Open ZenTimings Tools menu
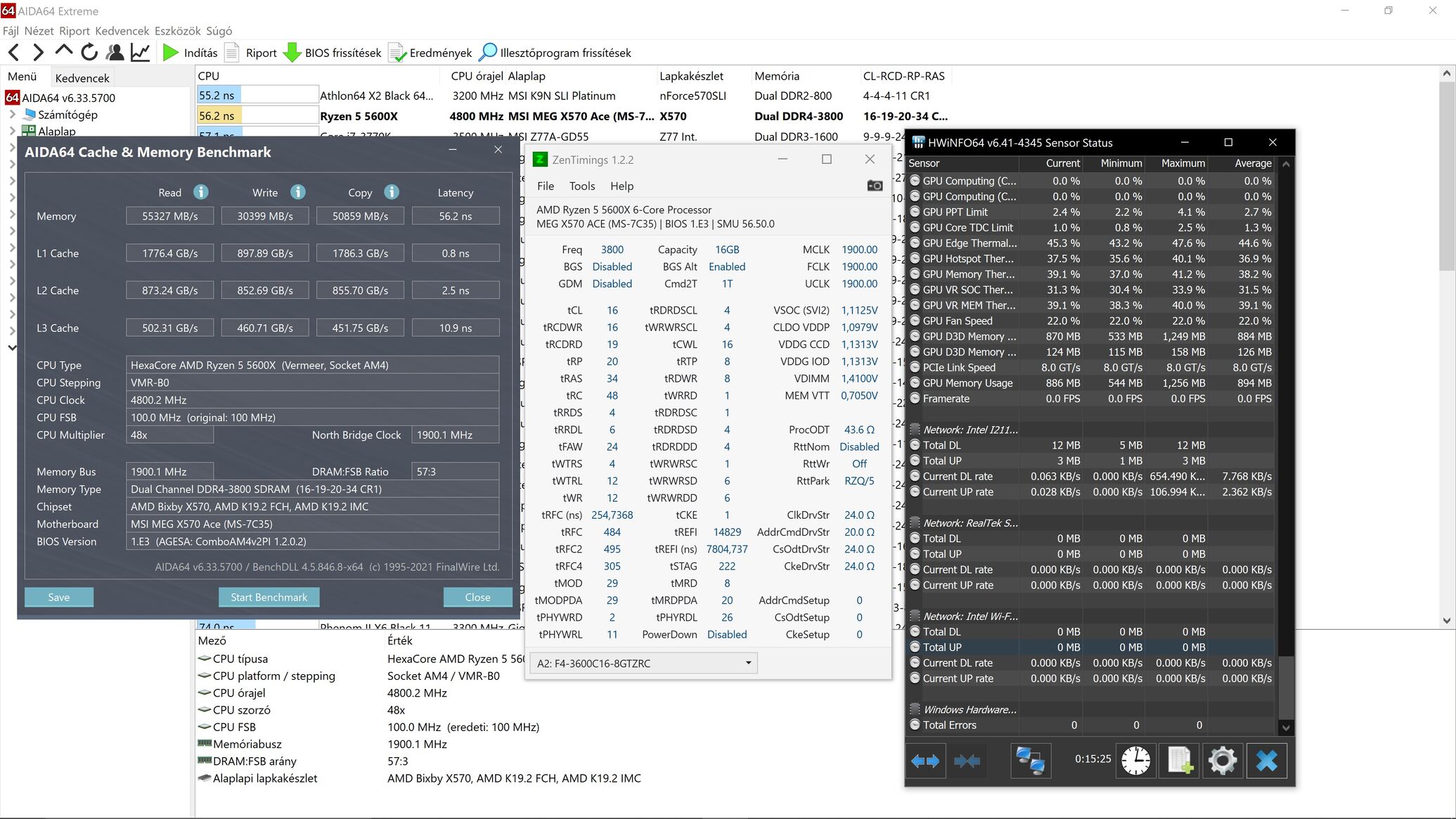 coord(582,186)
